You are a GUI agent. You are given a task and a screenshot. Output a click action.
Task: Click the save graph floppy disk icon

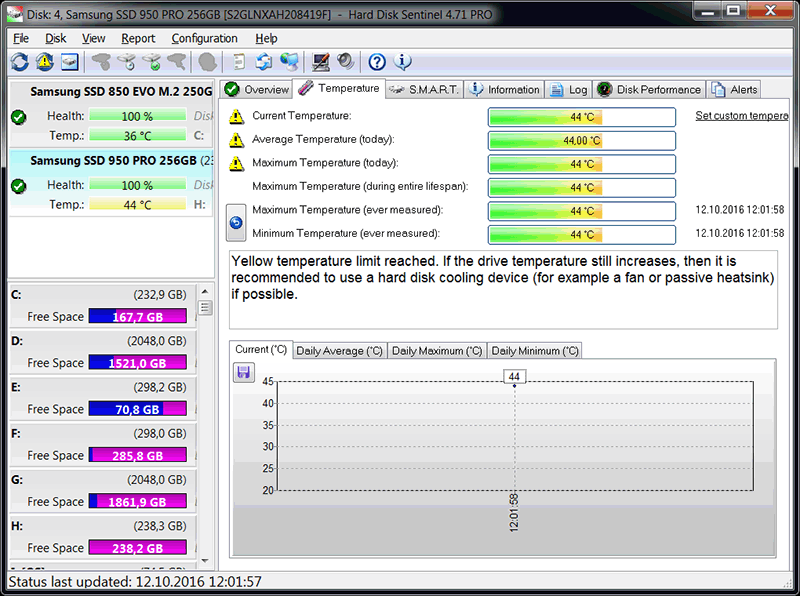click(243, 372)
